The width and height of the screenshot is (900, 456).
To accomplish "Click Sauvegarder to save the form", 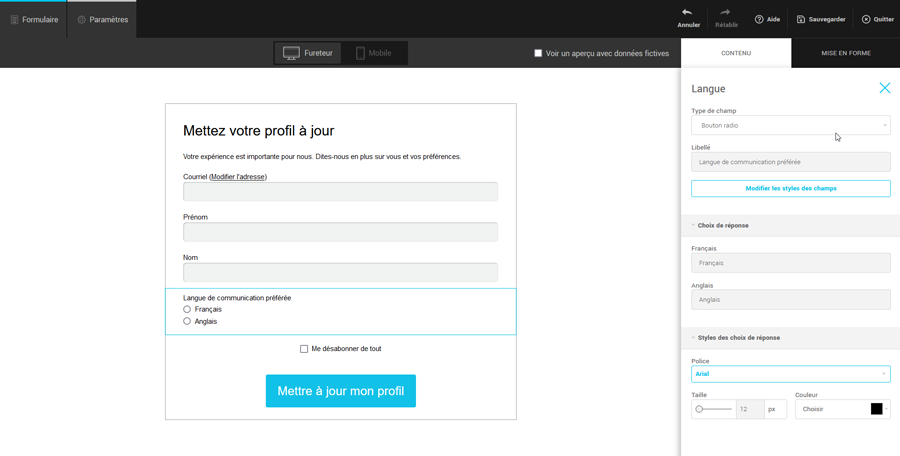I will coord(821,20).
